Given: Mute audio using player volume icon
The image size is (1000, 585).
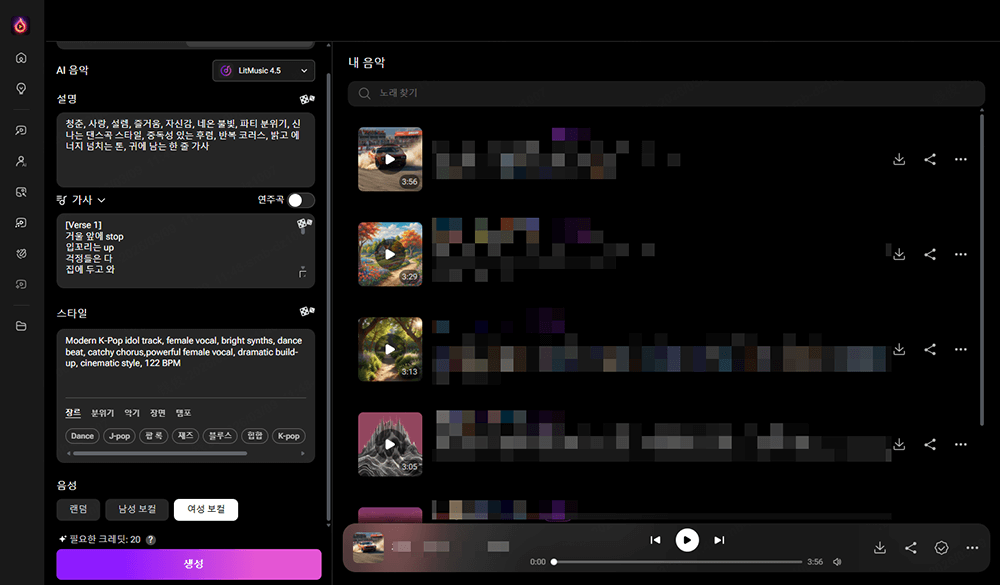Looking at the screenshot, I should click(837, 562).
